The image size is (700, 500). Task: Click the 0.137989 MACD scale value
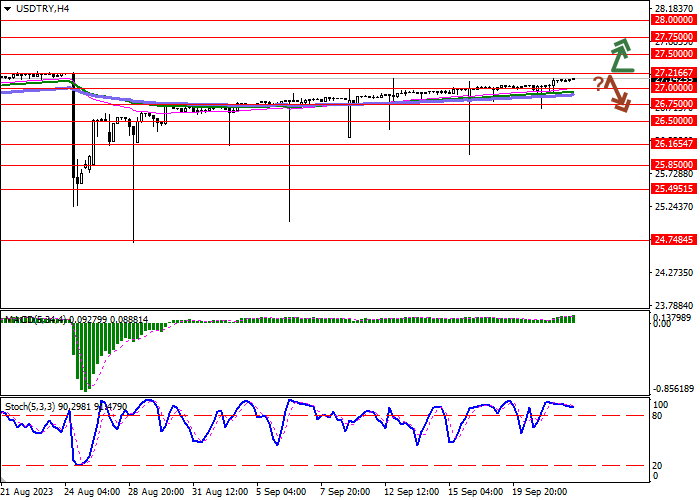click(x=672, y=317)
